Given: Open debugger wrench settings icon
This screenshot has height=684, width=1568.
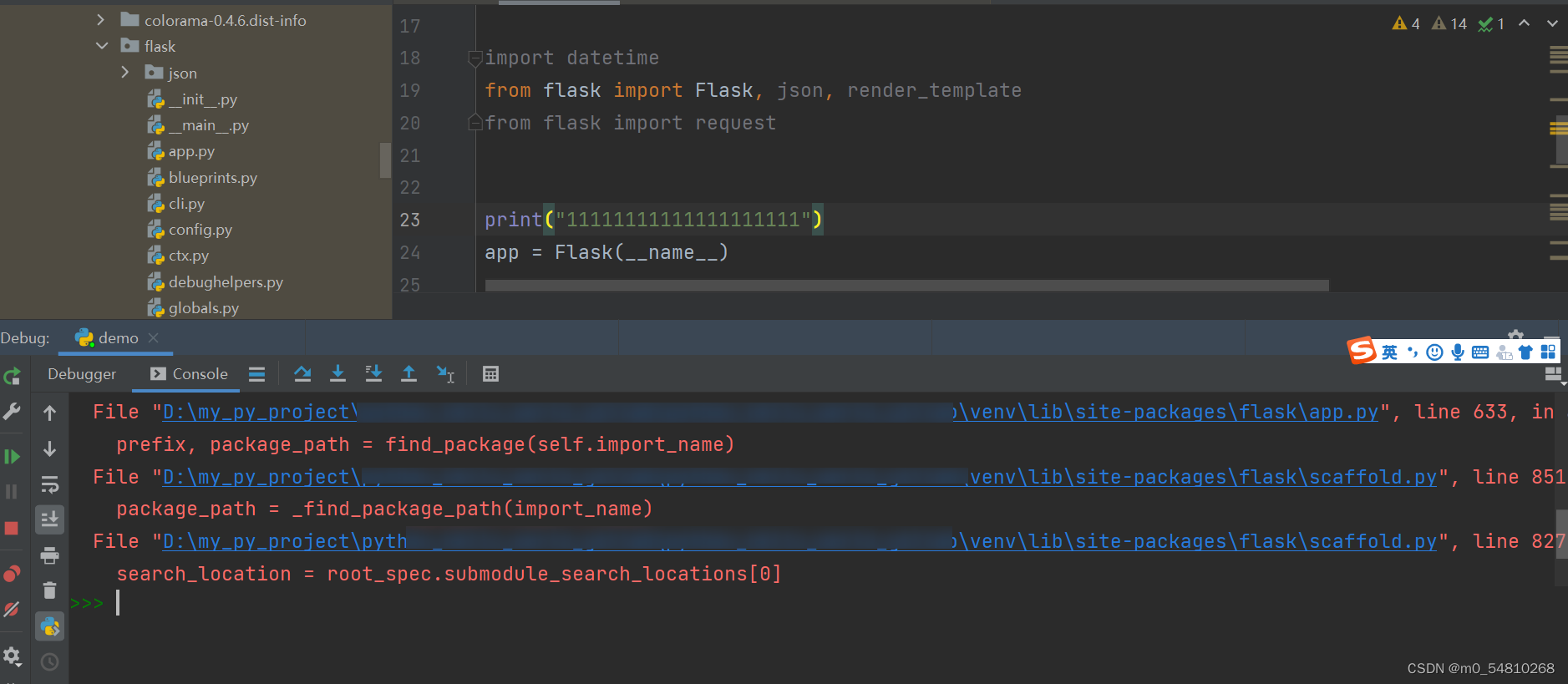Looking at the screenshot, I should pyautogui.click(x=12, y=412).
